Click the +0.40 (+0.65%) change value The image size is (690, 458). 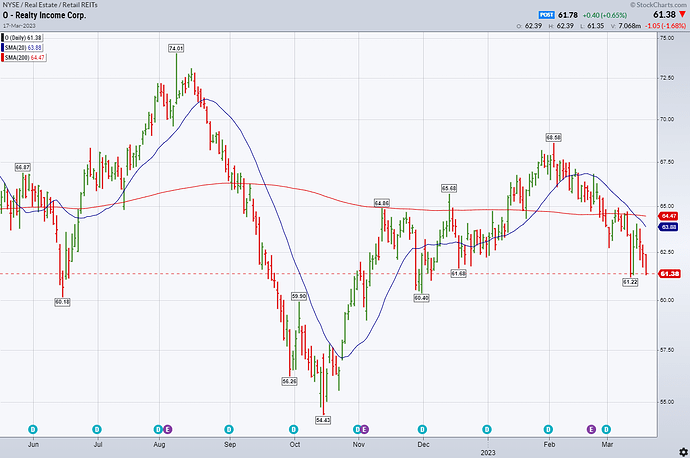point(605,15)
